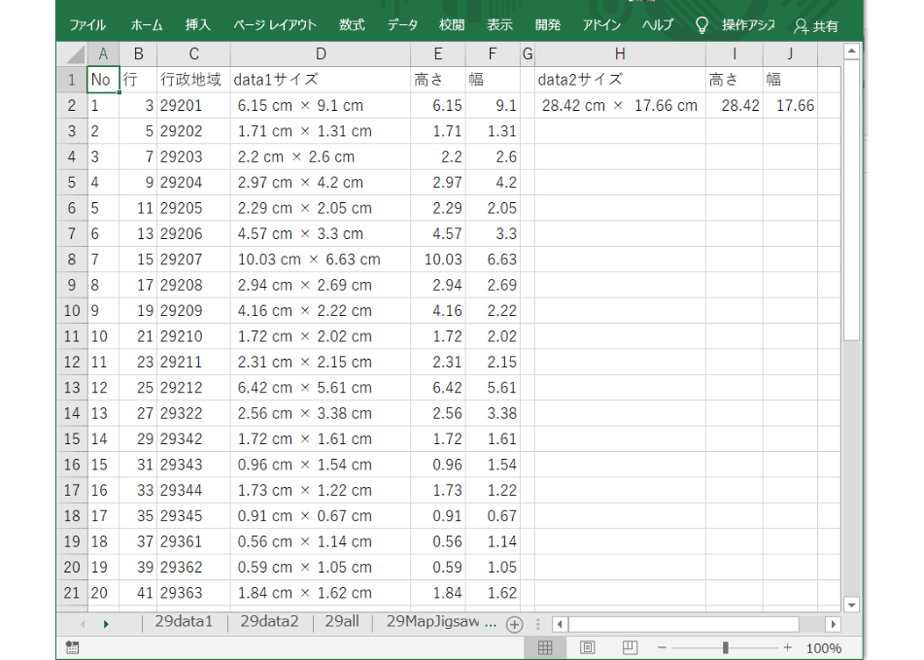Switch to Page Break Preview icon
Screen dimensions: 924x660
629,648
